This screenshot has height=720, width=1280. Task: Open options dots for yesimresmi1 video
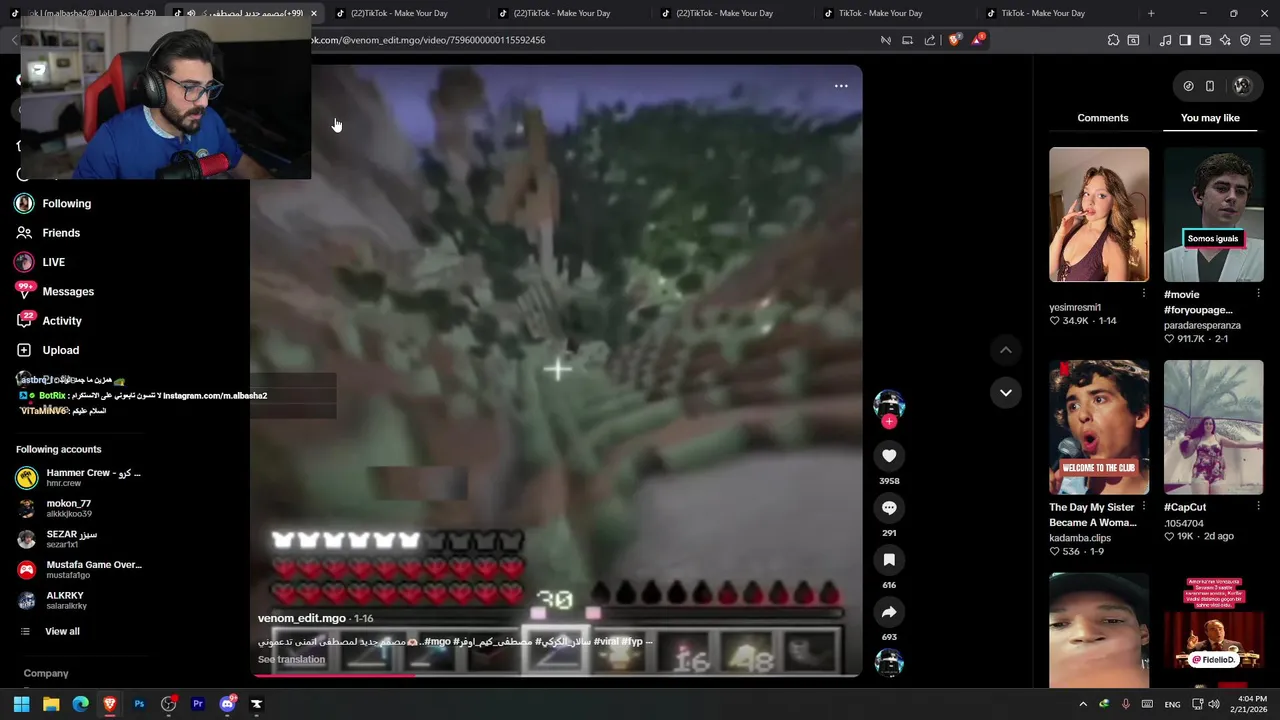coord(1144,293)
